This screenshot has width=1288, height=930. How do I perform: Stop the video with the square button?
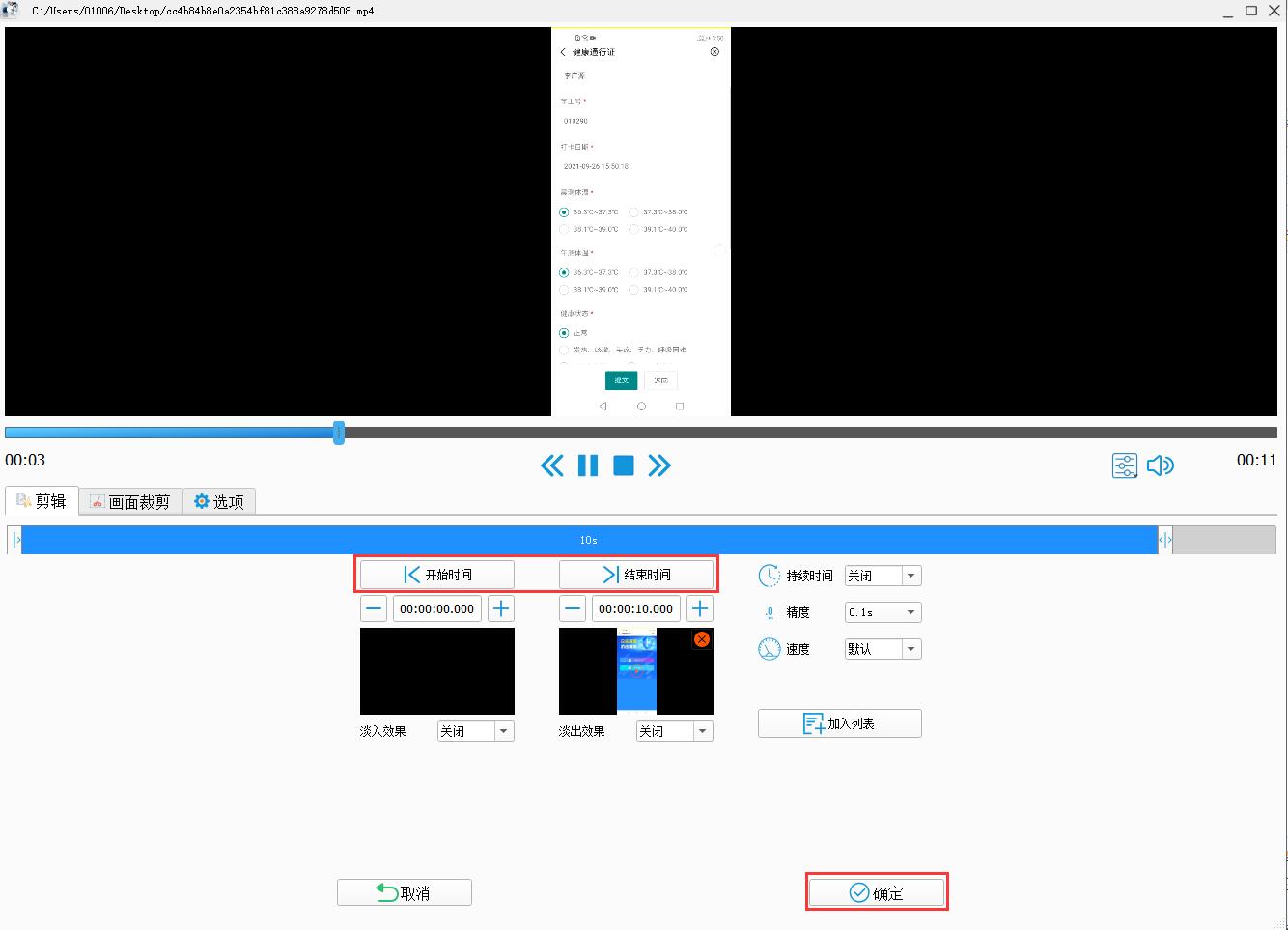point(624,466)
